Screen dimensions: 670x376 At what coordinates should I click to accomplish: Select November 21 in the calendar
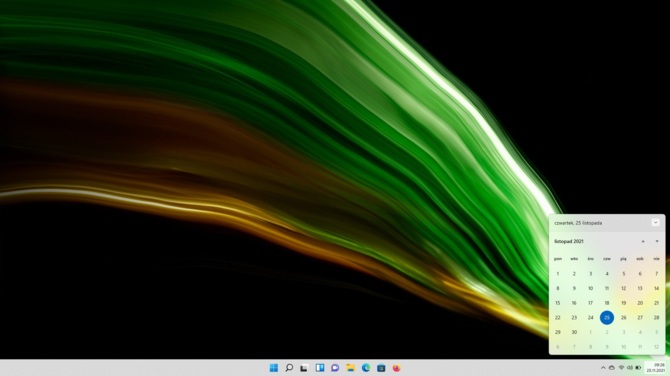pos(656,303)
